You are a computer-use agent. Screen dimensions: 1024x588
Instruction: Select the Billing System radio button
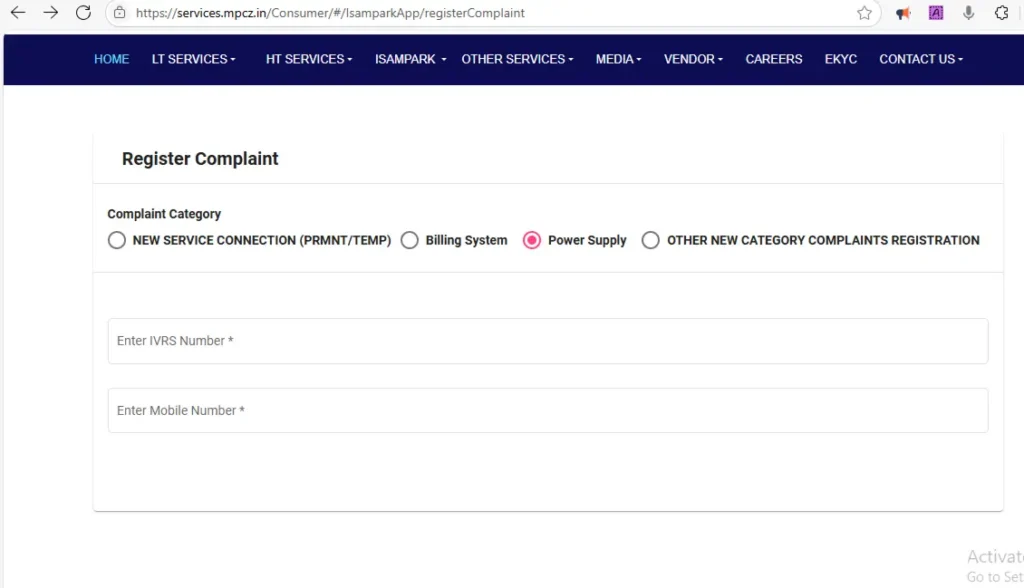[x=409, y=240]
